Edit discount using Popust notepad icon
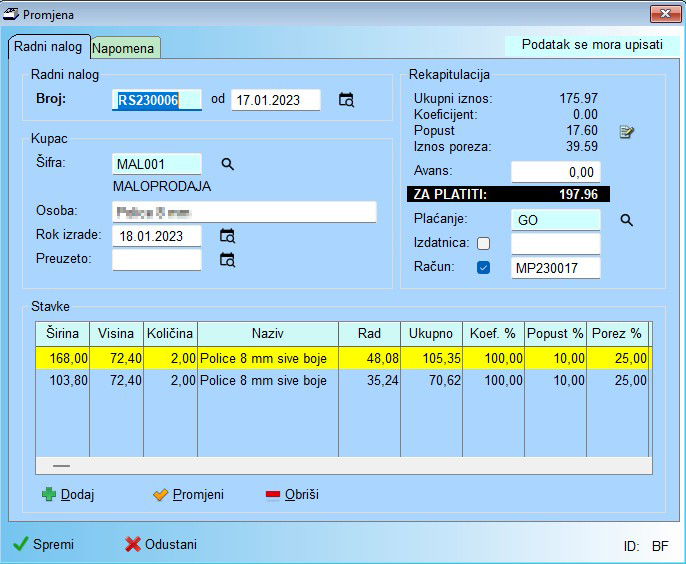 coord(627,132)
